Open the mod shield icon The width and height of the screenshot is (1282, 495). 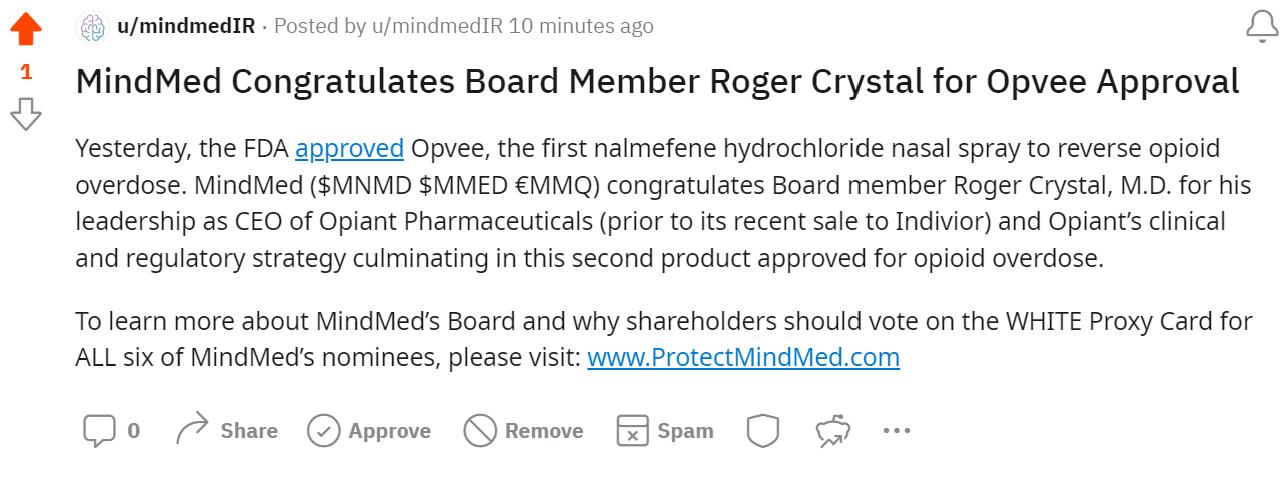point(763,431)
